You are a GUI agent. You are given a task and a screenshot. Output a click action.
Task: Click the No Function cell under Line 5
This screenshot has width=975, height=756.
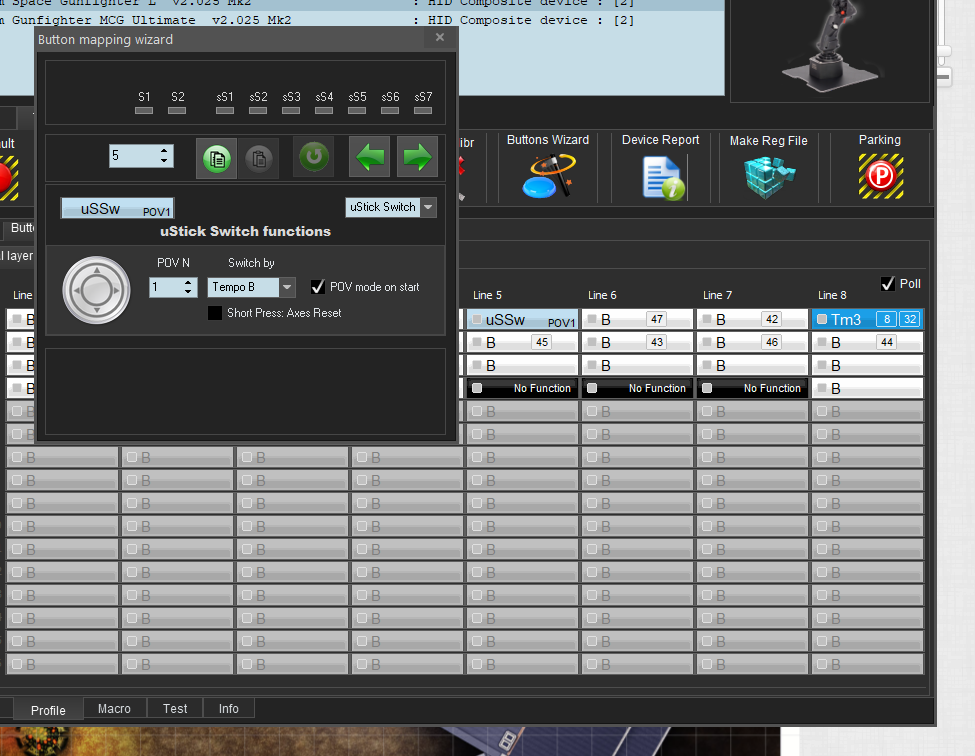[522, 389]
